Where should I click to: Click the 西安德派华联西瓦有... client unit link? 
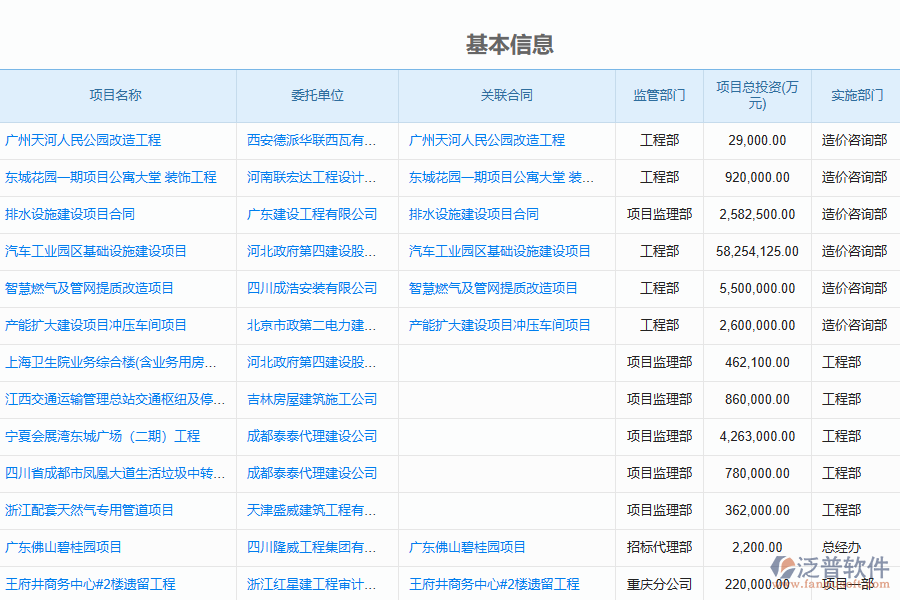tap(312, 140)
